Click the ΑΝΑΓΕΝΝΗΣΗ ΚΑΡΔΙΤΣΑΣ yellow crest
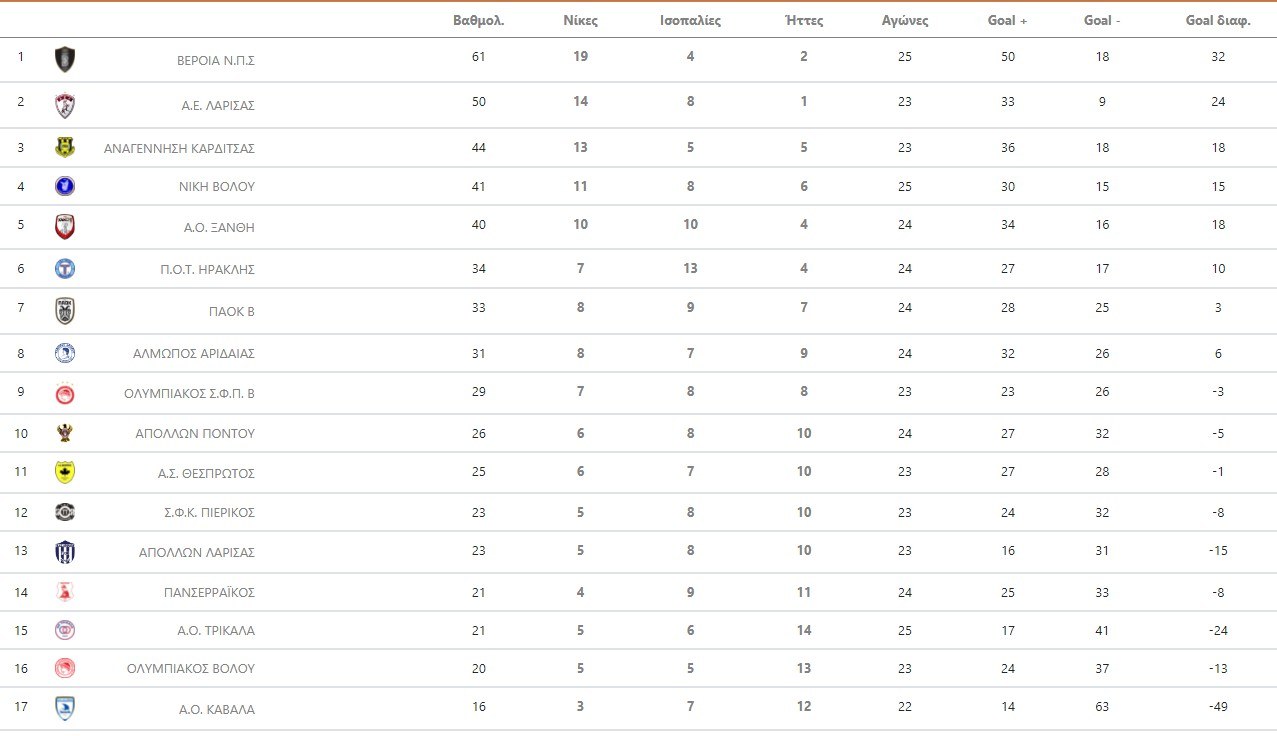This screenshot has width=1277, height=736. 65,148
